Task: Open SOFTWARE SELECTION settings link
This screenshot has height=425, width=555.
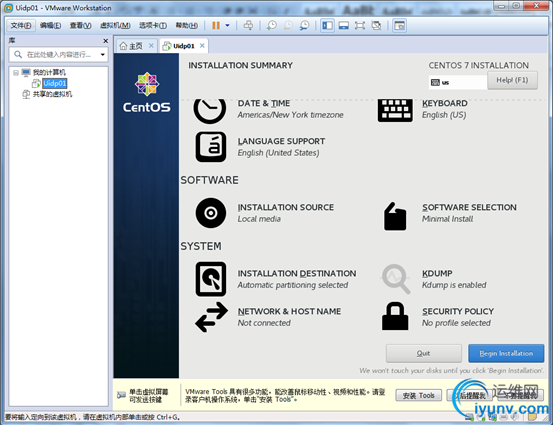Action: coord(469,207)
